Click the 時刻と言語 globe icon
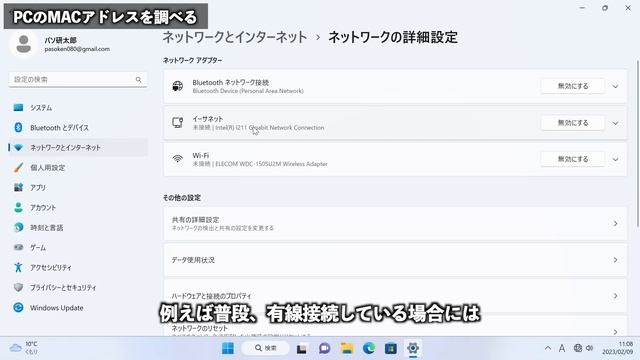Screen dimensions: 640x360 18,227
